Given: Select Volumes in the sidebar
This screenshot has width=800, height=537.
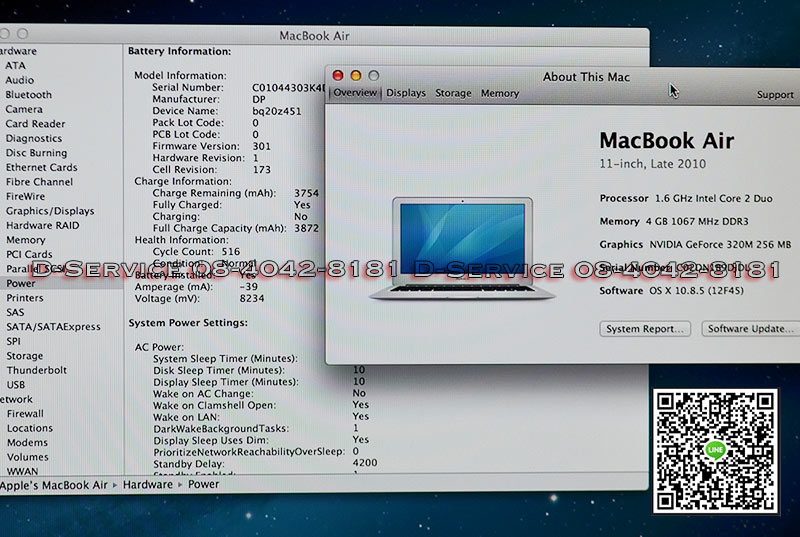Looking at the screenshot, I should pos(28,457).
